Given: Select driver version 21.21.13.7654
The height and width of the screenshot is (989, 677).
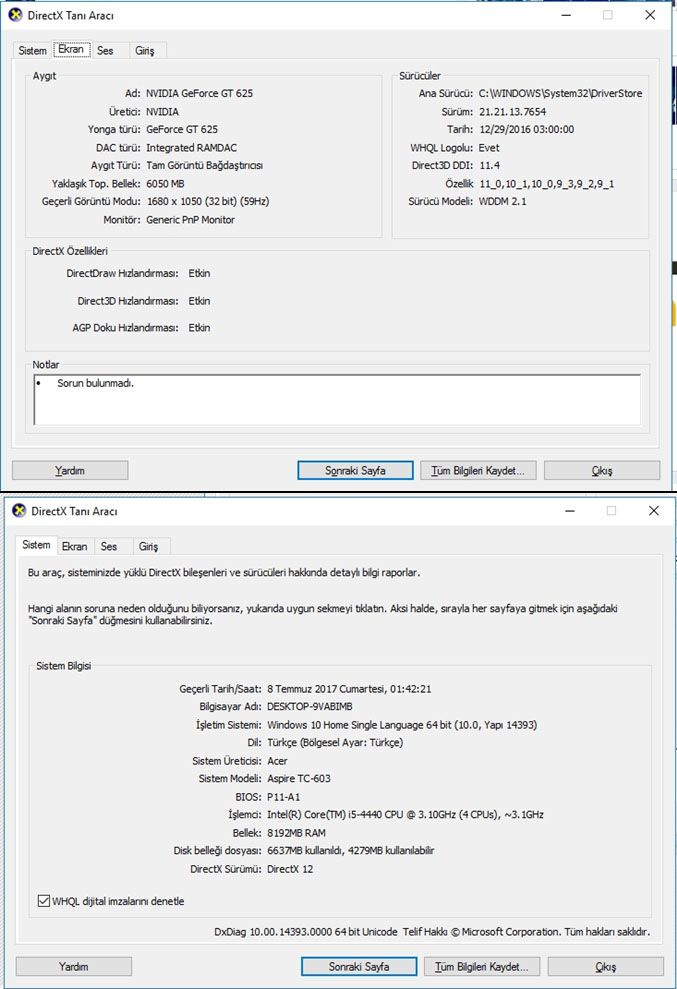Looking at the screenshot, I should coord(512,112).
